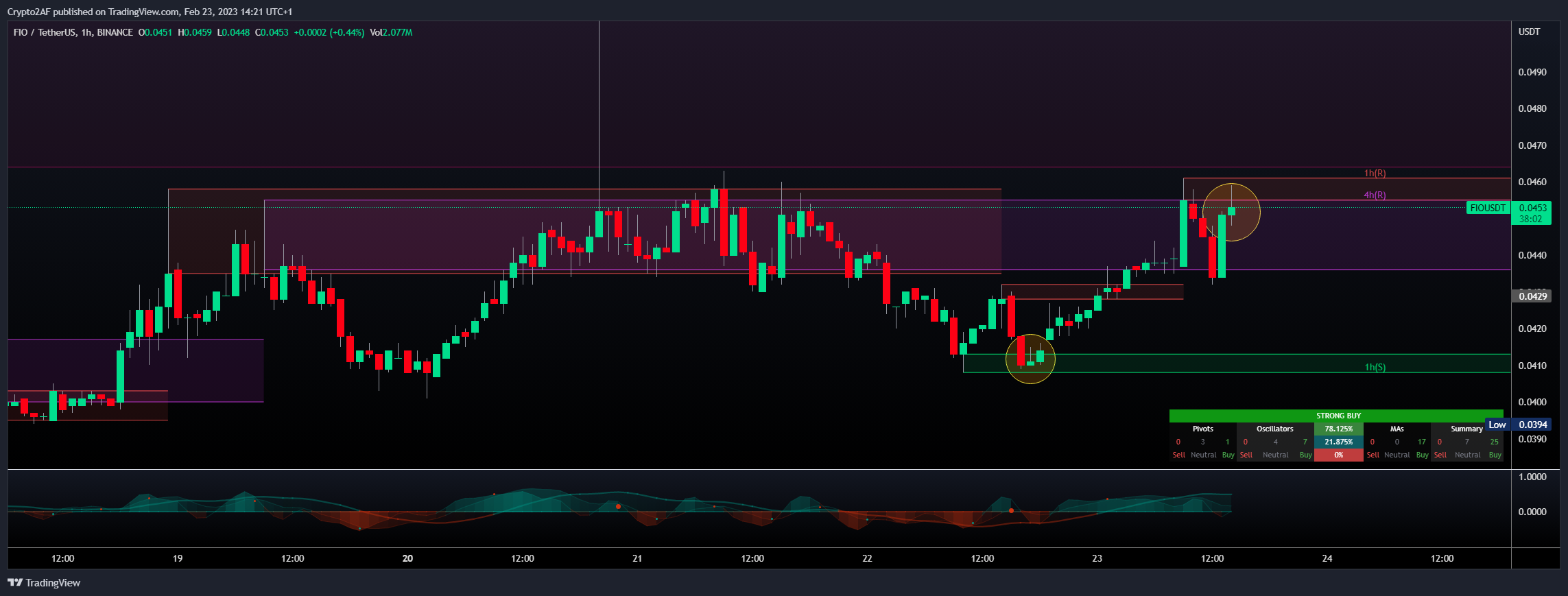This screenshot has width=1568, height=596.
Task: Click the close price value C0.0453
Action: (x=272, y=32)
